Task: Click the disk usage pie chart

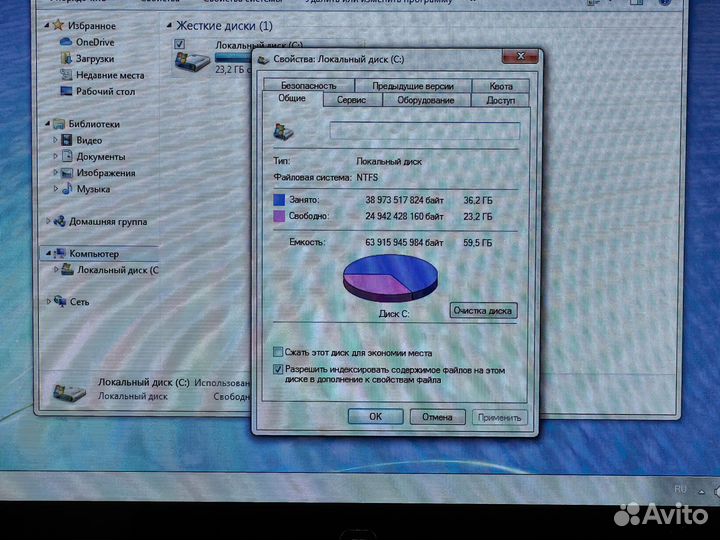Action: pyautogui.click(x=390, y=278)
